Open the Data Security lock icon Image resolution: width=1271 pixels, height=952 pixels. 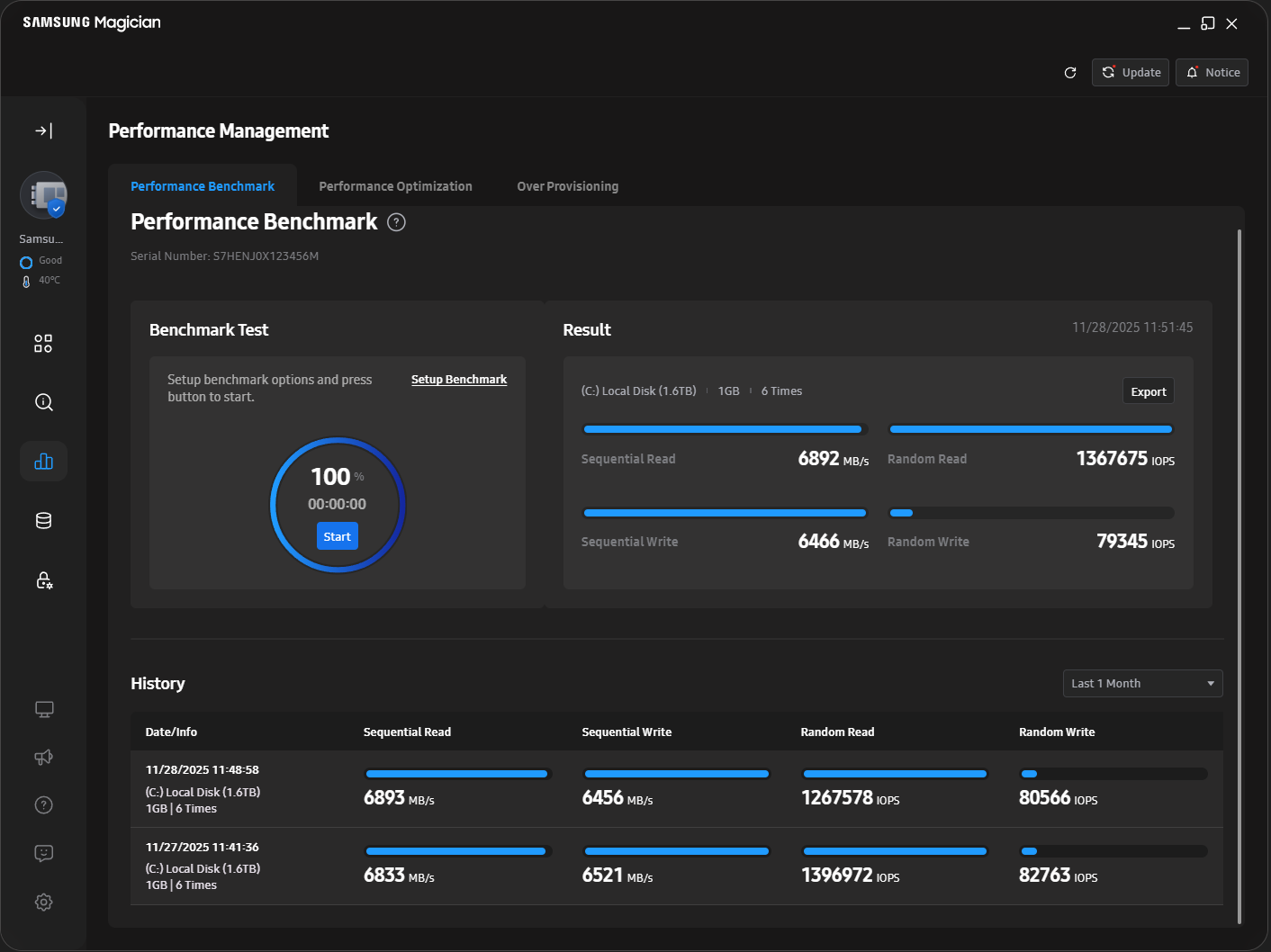(x=43, y=580)
